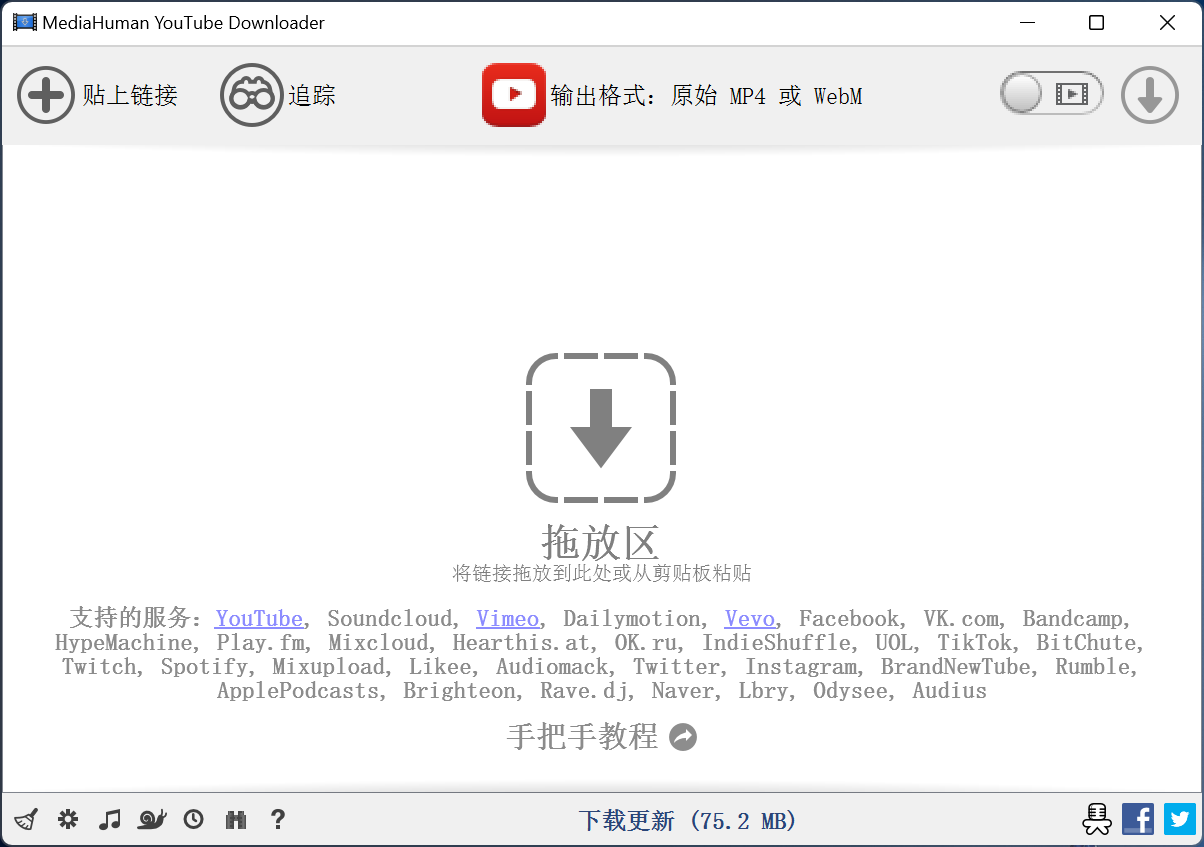Open the Facebook page icon
1204x847 pixels.
(x=1138, y=820)
